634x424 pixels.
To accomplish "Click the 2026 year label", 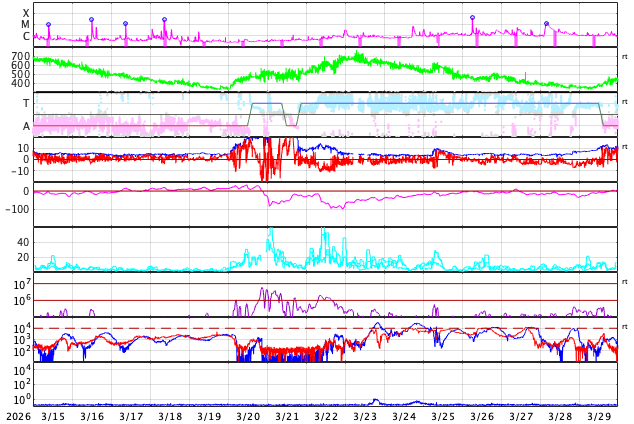I will tap(18, 416).
